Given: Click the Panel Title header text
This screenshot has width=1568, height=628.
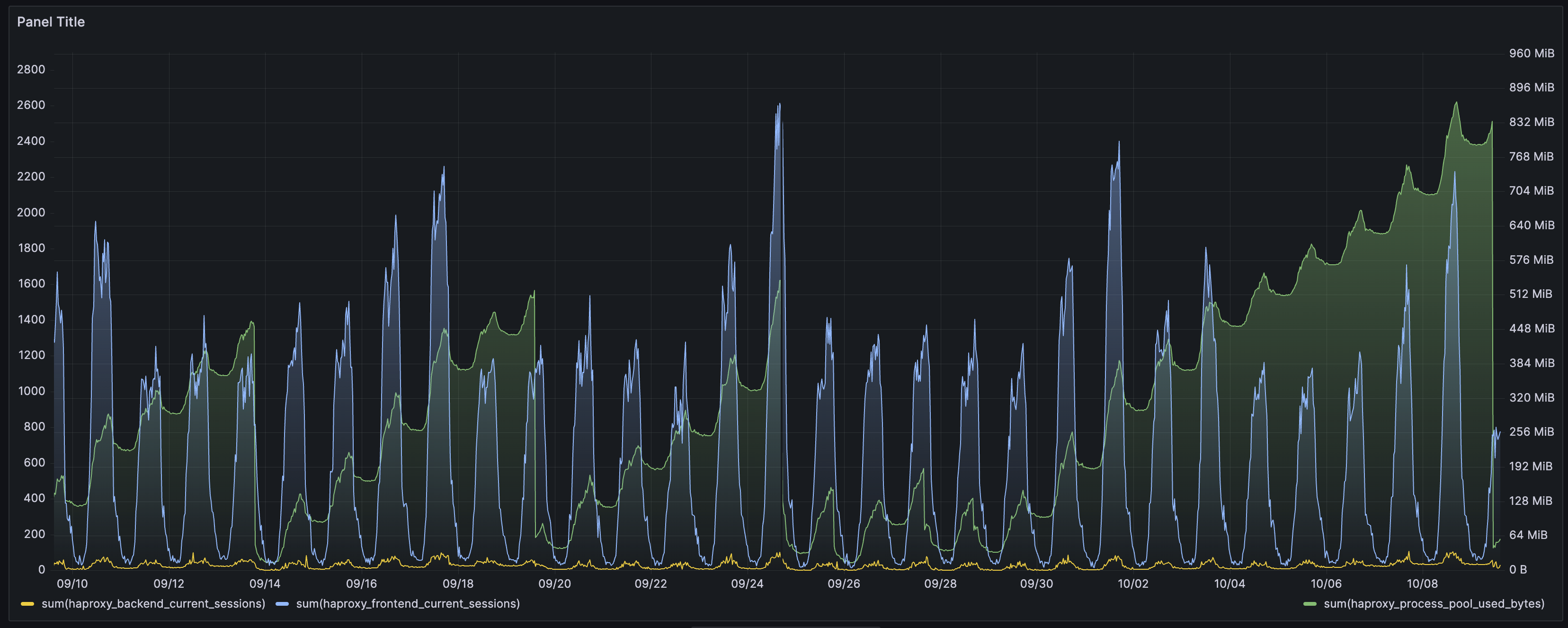Looking at the screenshot, I should [x=51, y=22].
